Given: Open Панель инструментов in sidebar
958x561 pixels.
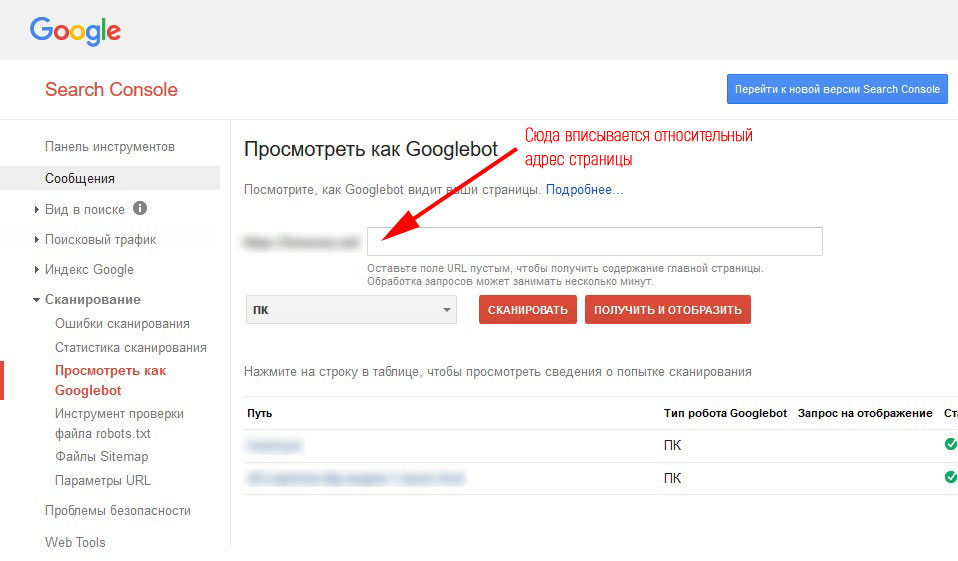Looking at the screenshot, I should tap(110, 147).
